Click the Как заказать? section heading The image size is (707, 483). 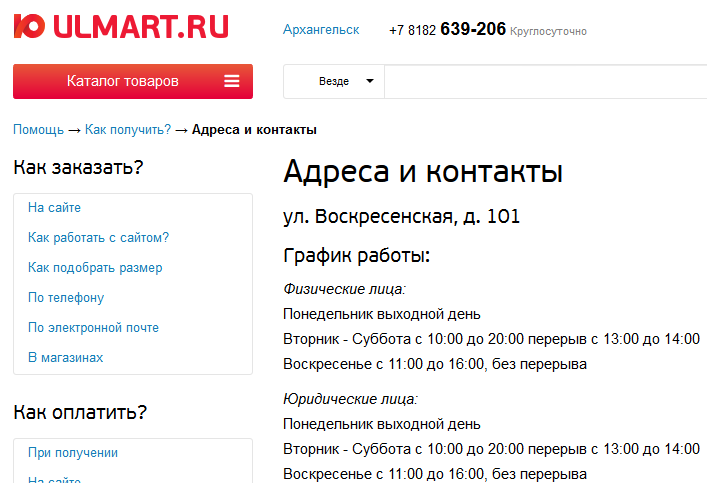[78, 167]
